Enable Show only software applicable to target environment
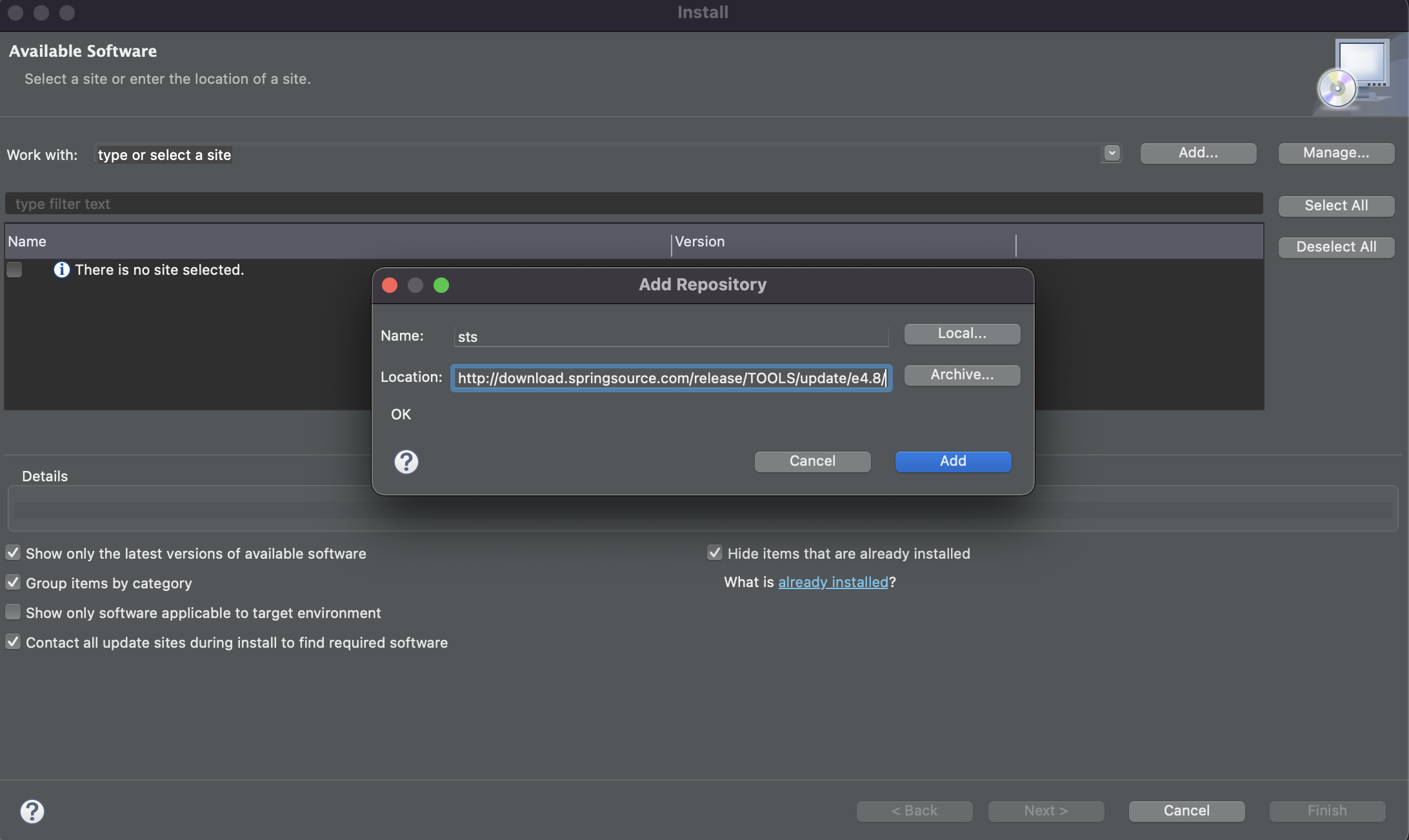The height and width of the screenshot is (840, 1409). 13,612
